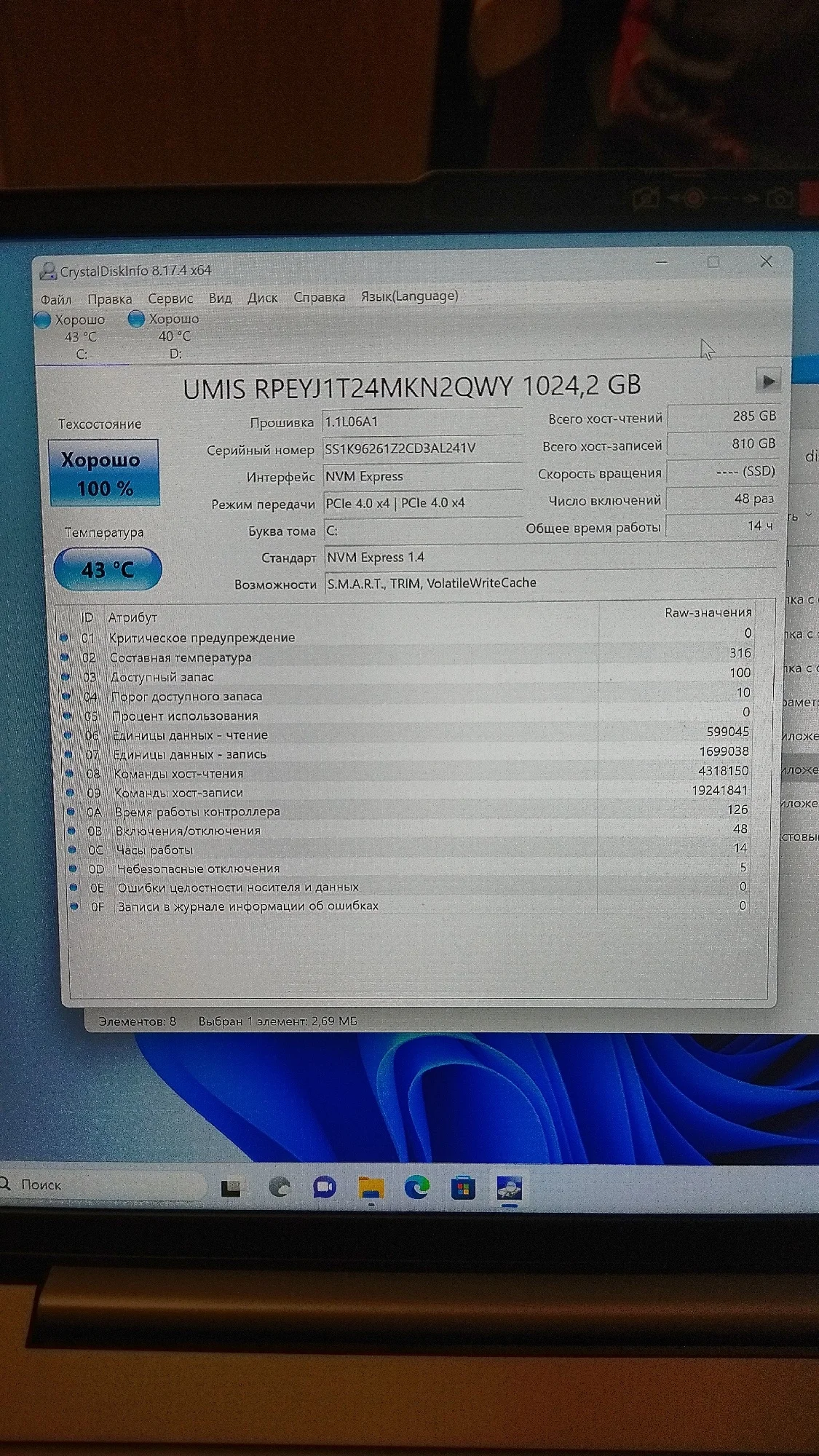Image resolution: width=819 pixels, height=1456 pixels.
Task: Open the Файл menu
Action: (x=56, y=299)
